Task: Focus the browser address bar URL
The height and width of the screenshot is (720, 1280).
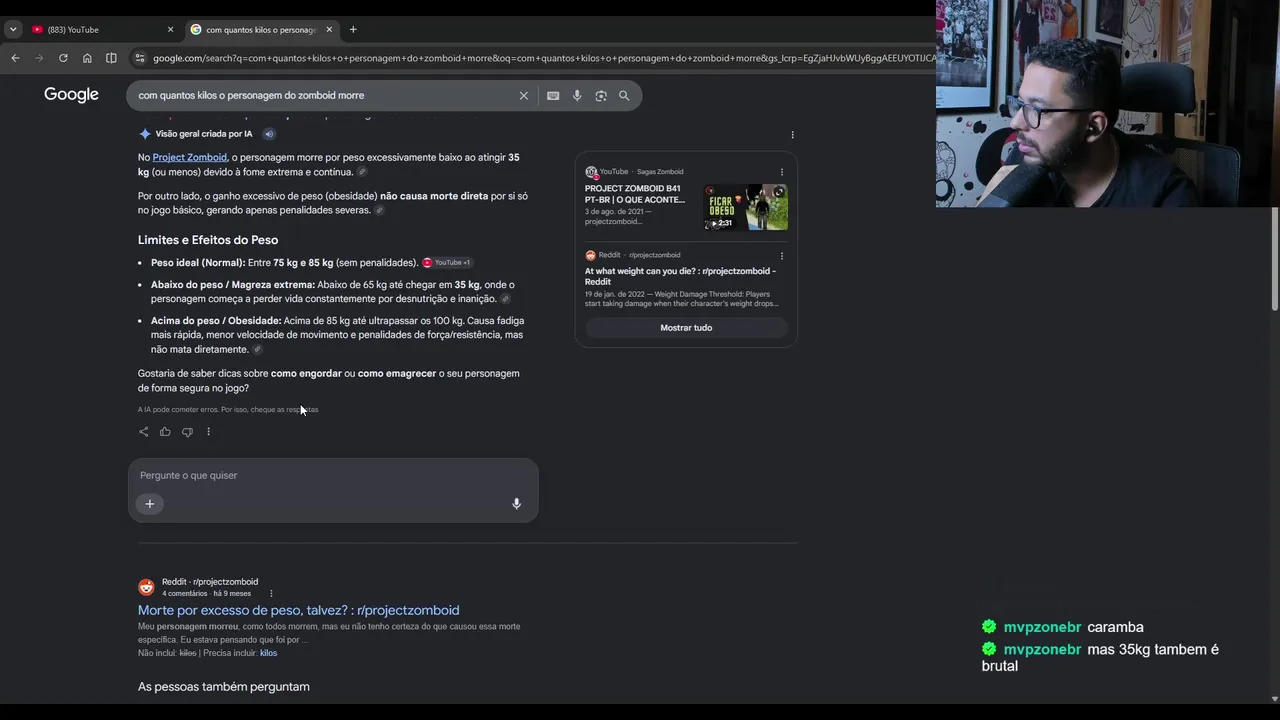Action: pyautogui.click(x=543, y=58)
